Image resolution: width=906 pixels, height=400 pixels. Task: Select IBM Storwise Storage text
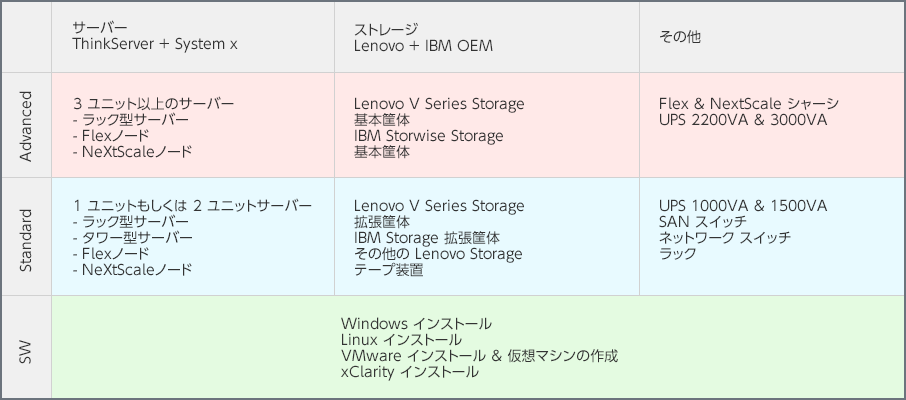(x=428, y=136)
